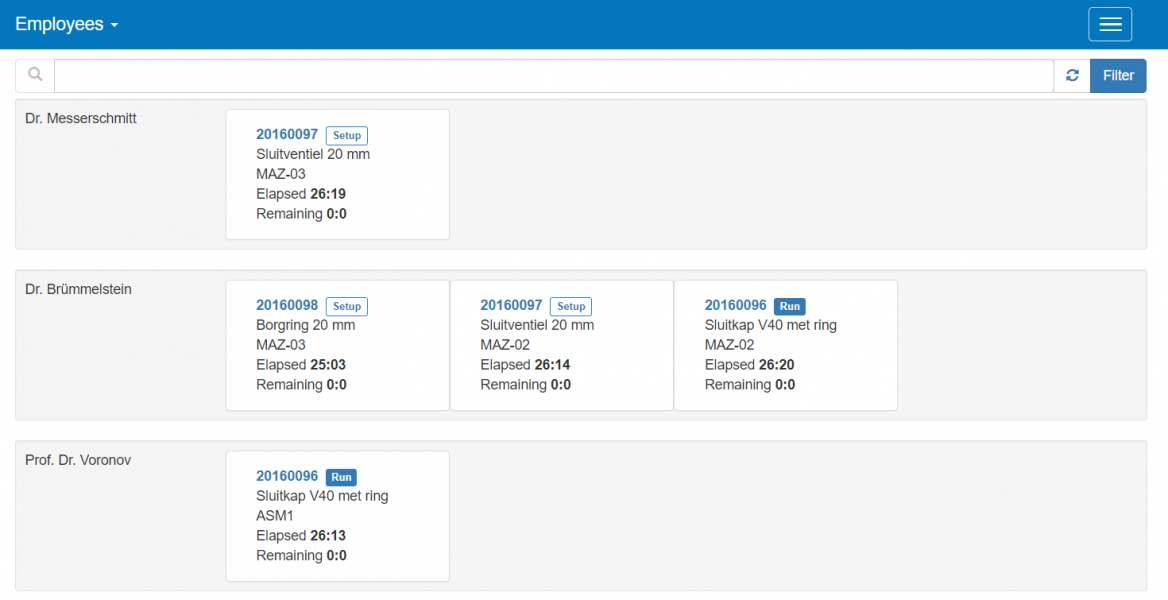Viewport: 1168px width, 600px height.
Task: Click the Setup badge on Brümmelstein's MAZ-02 Sluitventiel card
Action: pos(571,307)
